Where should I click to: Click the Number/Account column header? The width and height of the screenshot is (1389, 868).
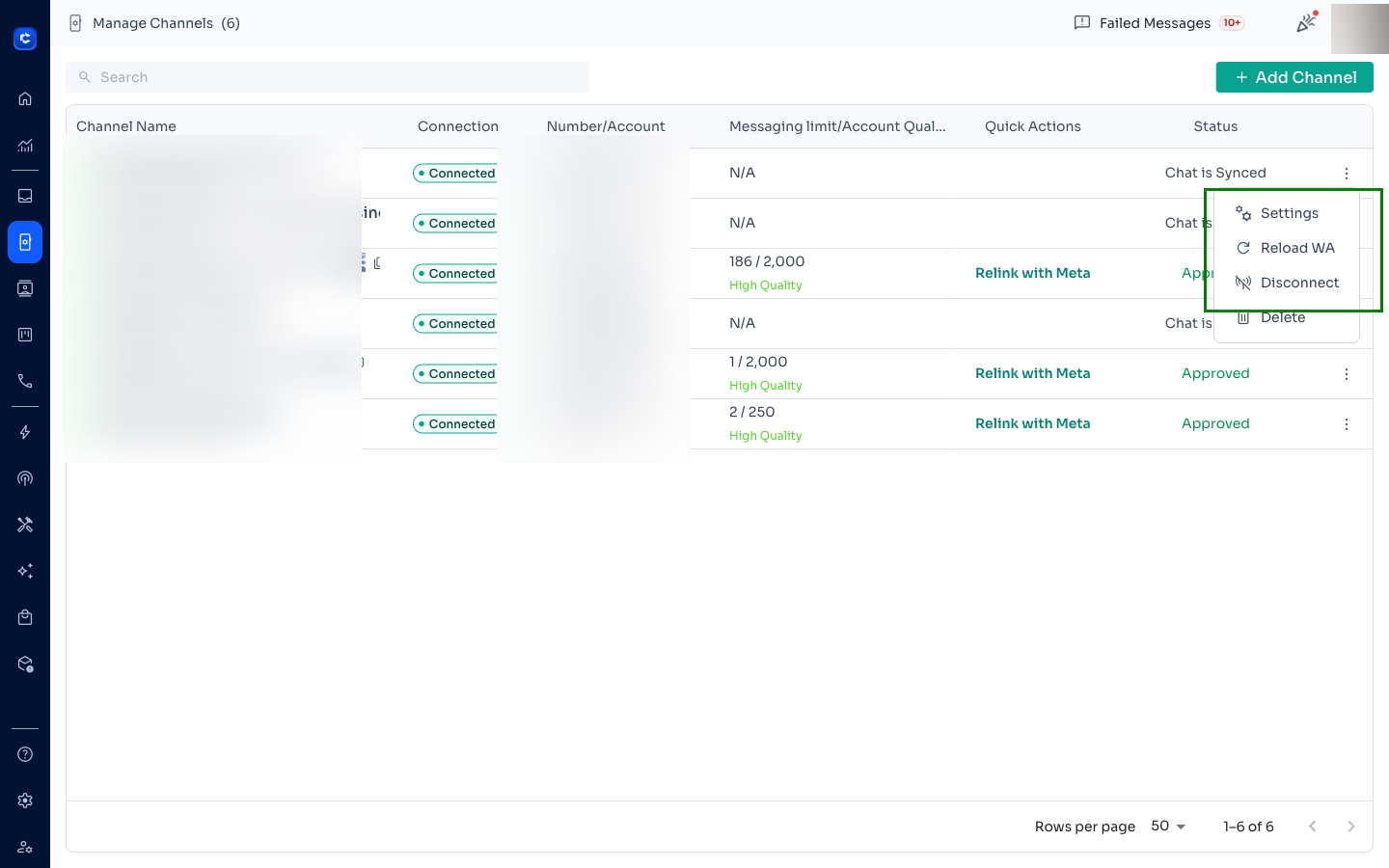(x=606, y=126)
